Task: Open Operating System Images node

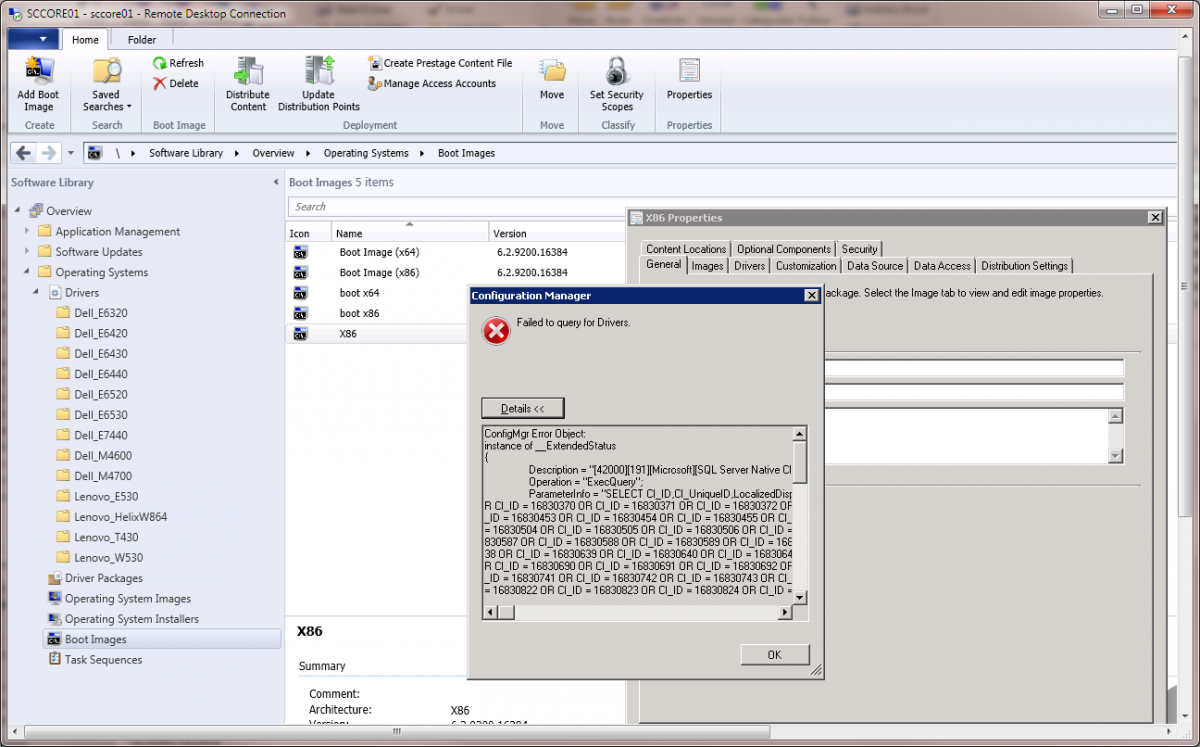Action: tap(120, 598)
